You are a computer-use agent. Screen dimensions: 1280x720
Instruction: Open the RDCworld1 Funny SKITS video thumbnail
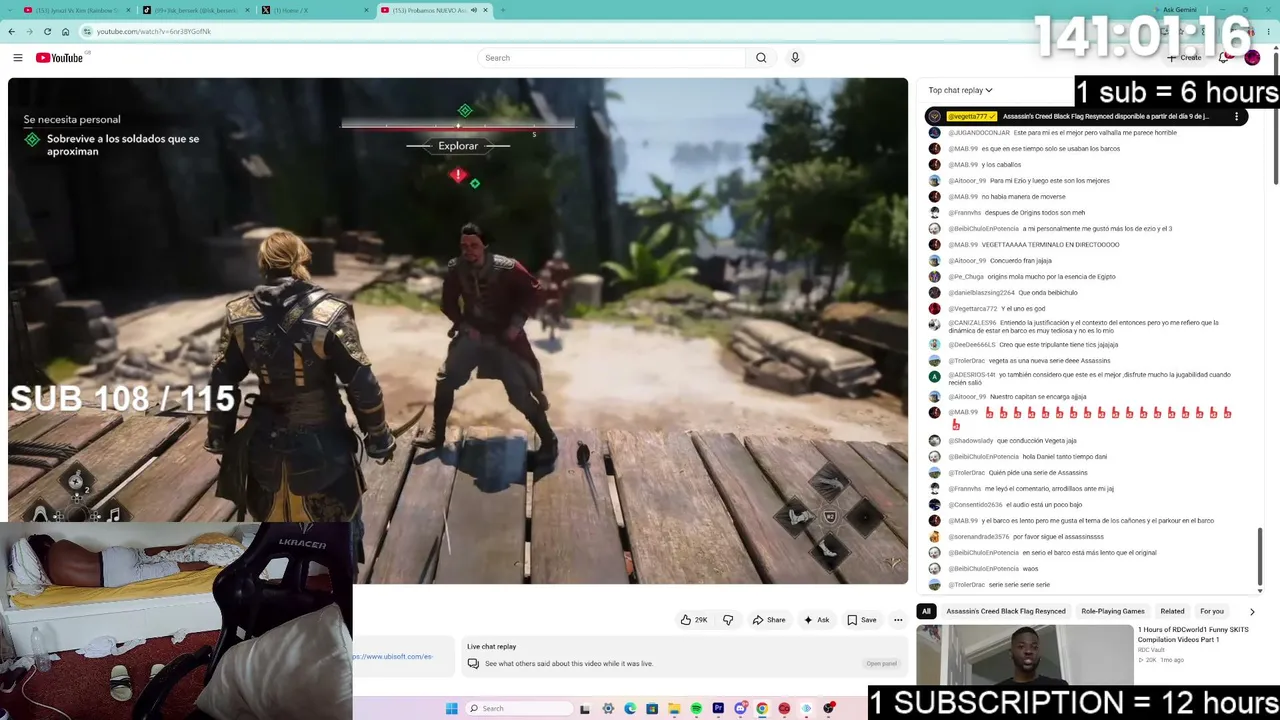1024,655
